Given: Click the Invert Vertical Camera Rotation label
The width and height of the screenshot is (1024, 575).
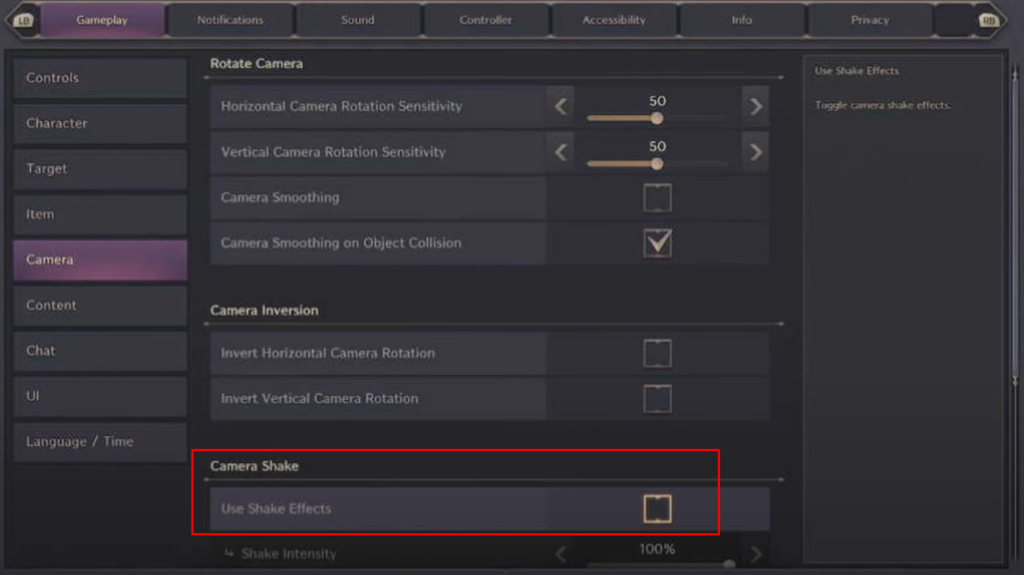Looking at the screenshot, I should coord(319,399).
